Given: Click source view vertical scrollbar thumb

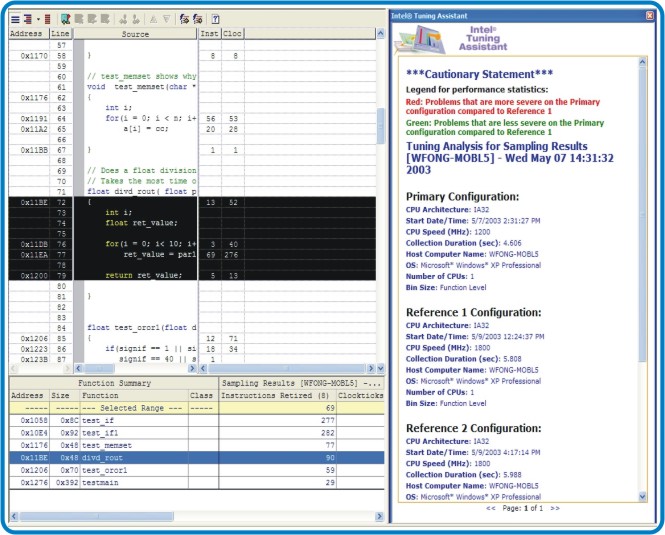Looking at the screenshot, I should point(380,126).
